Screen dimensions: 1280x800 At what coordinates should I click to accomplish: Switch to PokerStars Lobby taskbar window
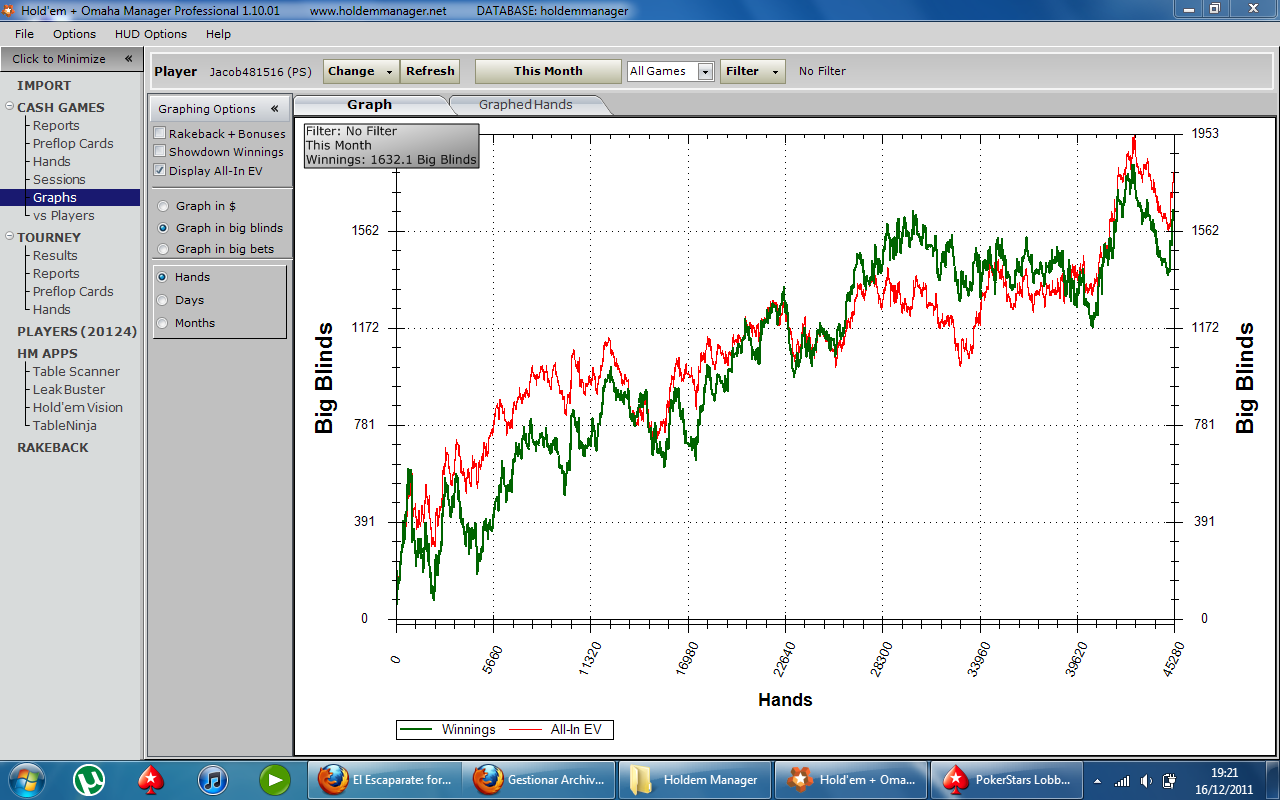point(1007,779)
